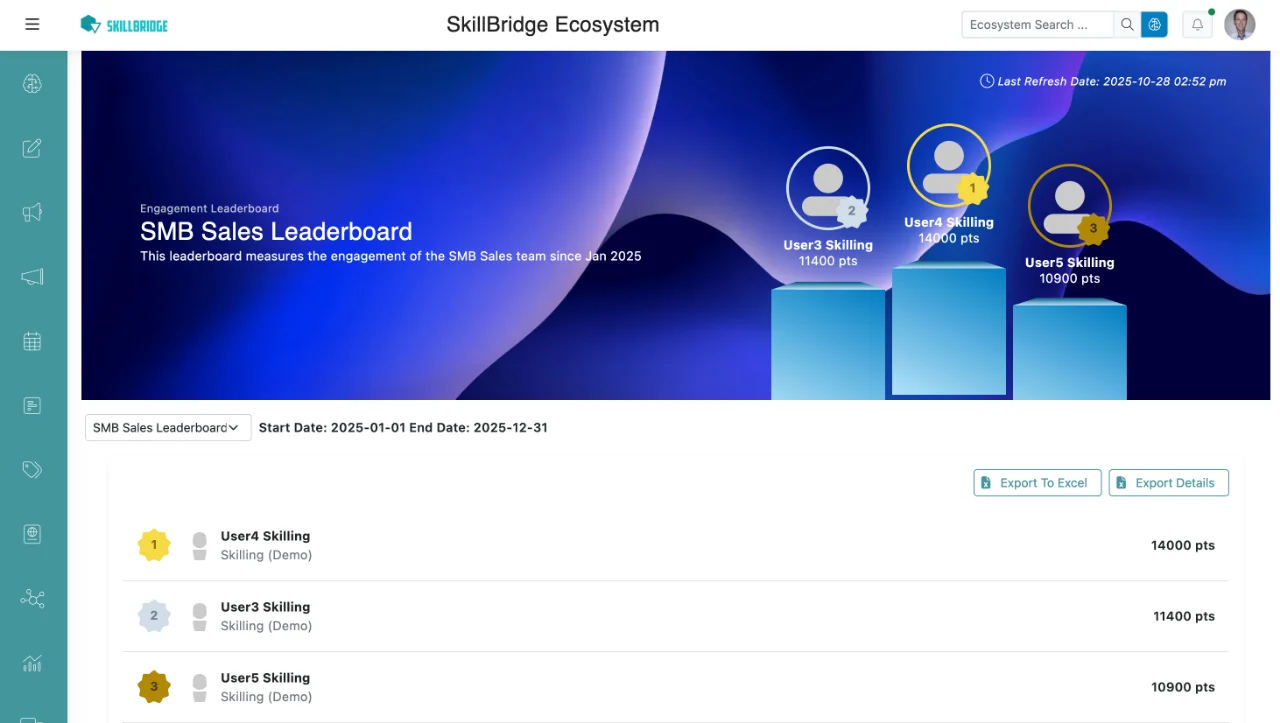Viewport: 1280px width, 723px height.
Task: Click the brain icon in the sidebar
Action: click(32, 84)
